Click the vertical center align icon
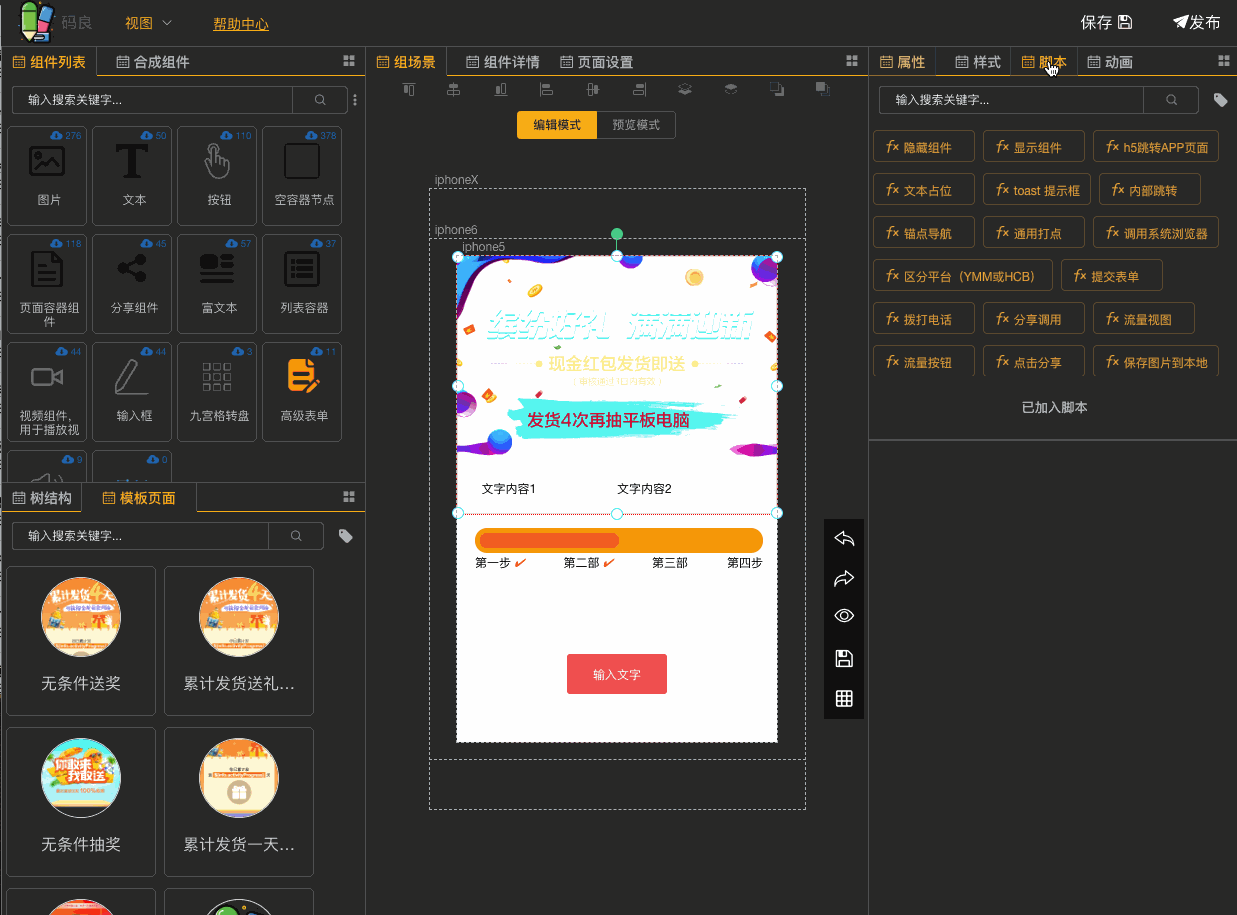Image resolution: width=1237 pixels, height=915 pixels. (x=592, y=89)
